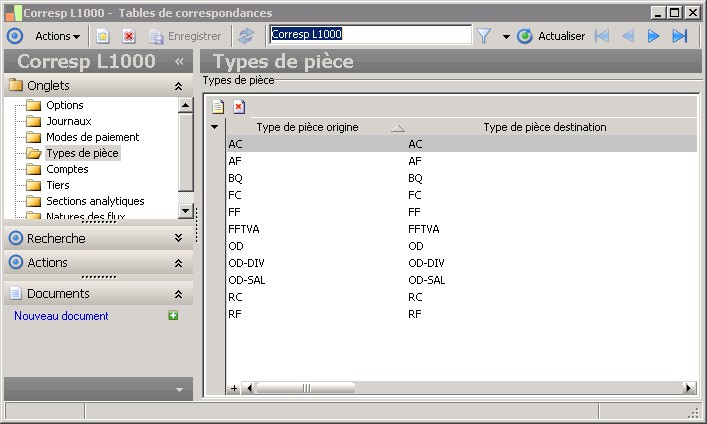Select Sections analytiques in the tree
707x424 pixels.
point(95,201)
